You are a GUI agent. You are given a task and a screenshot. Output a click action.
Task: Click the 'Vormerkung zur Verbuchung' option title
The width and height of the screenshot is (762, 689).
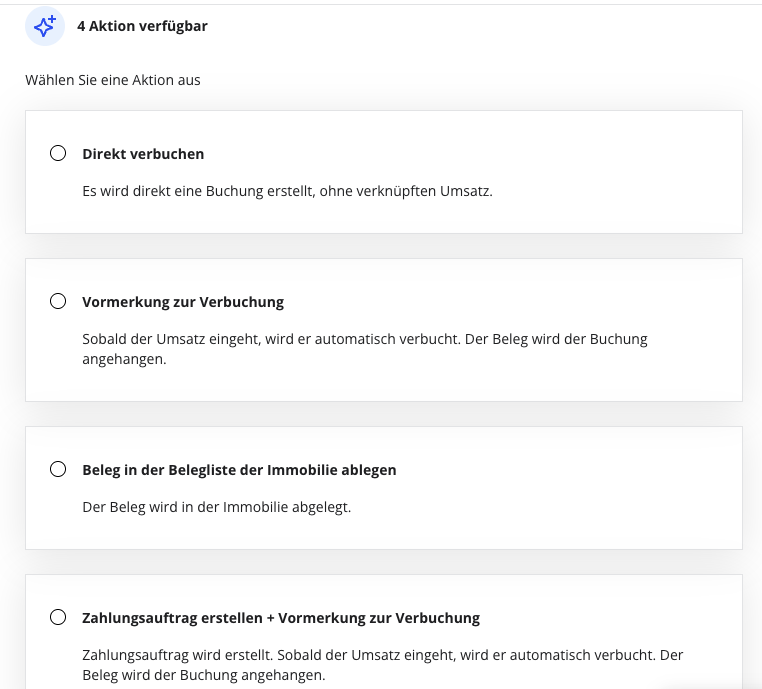pyautogui.click(x=183, y=302)
